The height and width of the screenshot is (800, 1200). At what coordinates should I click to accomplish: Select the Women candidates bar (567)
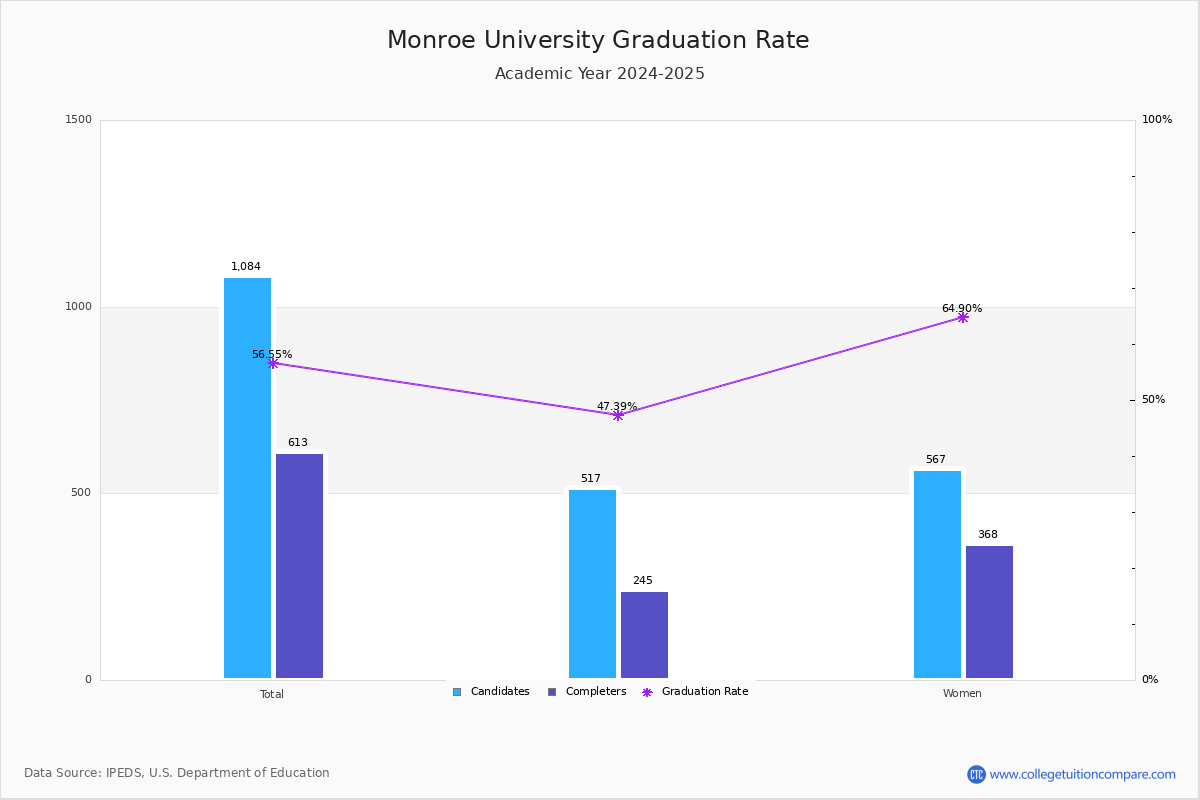(937, 574)
